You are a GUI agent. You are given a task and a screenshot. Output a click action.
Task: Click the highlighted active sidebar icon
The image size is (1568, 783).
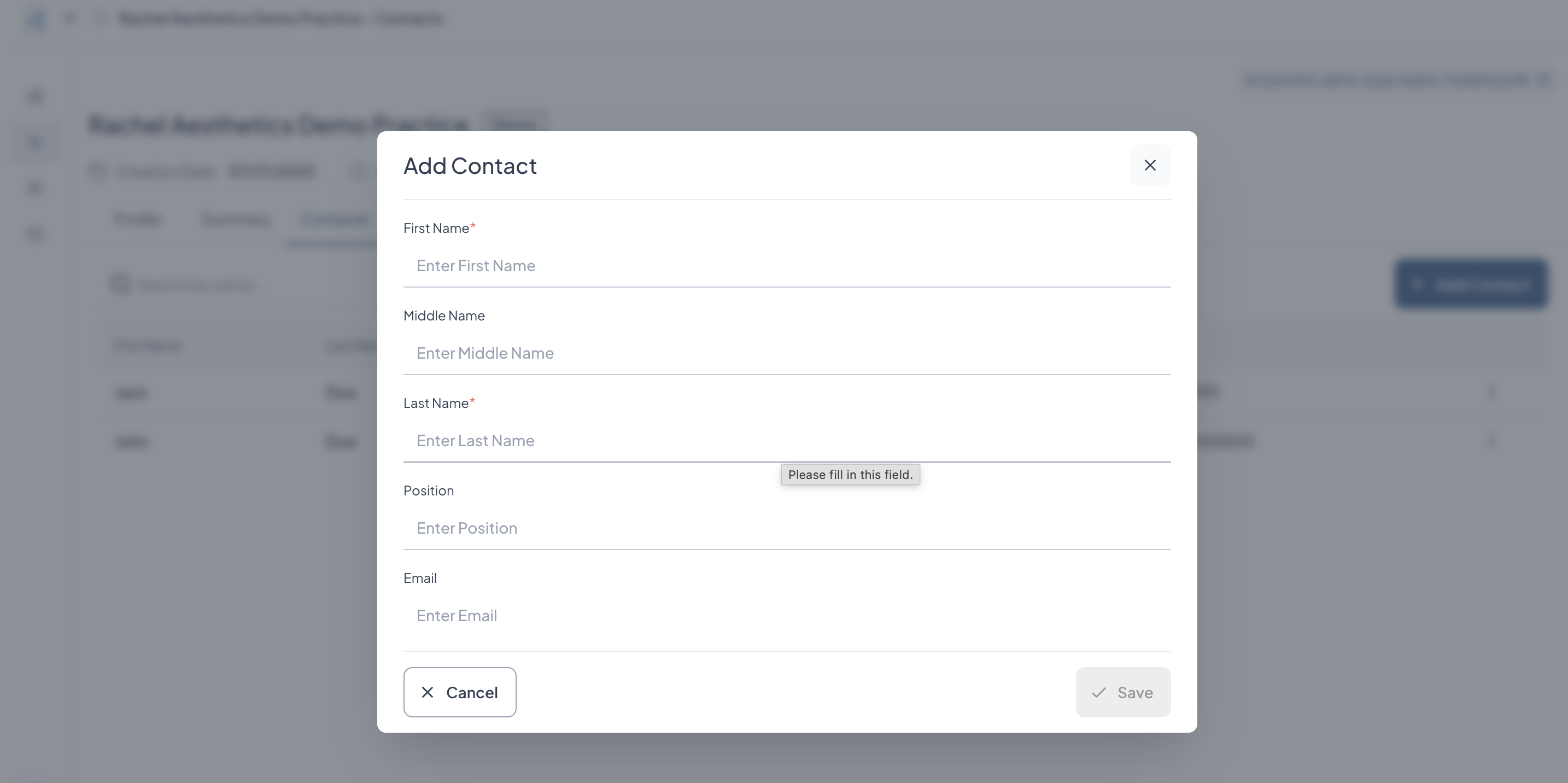[36, 142]
